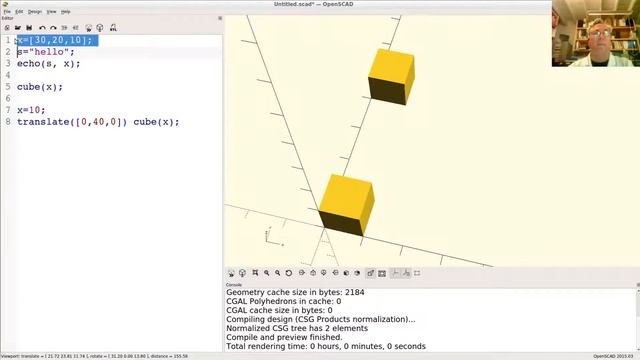
Task: Switch to the Back view cube icon
Action: coord(357,273)
